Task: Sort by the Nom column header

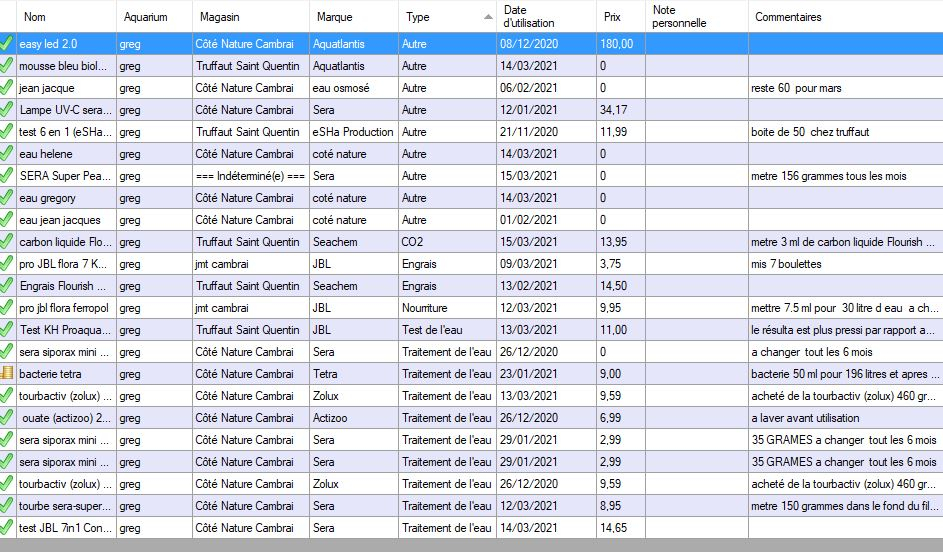Action: 66,16
